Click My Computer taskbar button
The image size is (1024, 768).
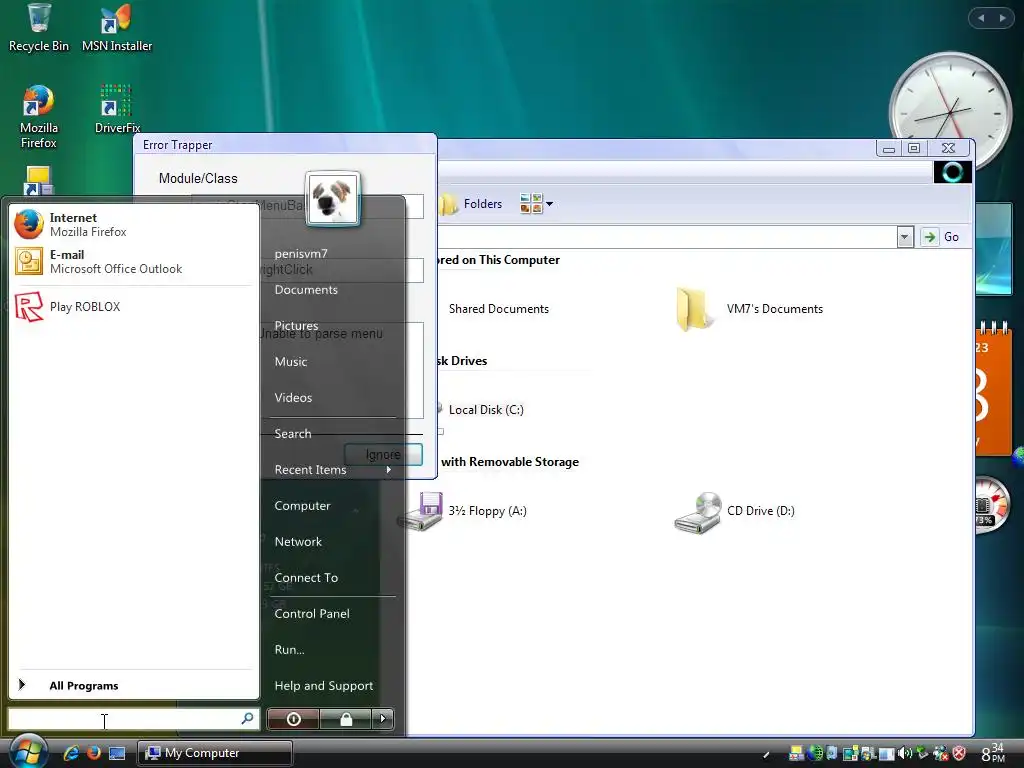pos(215,753)
